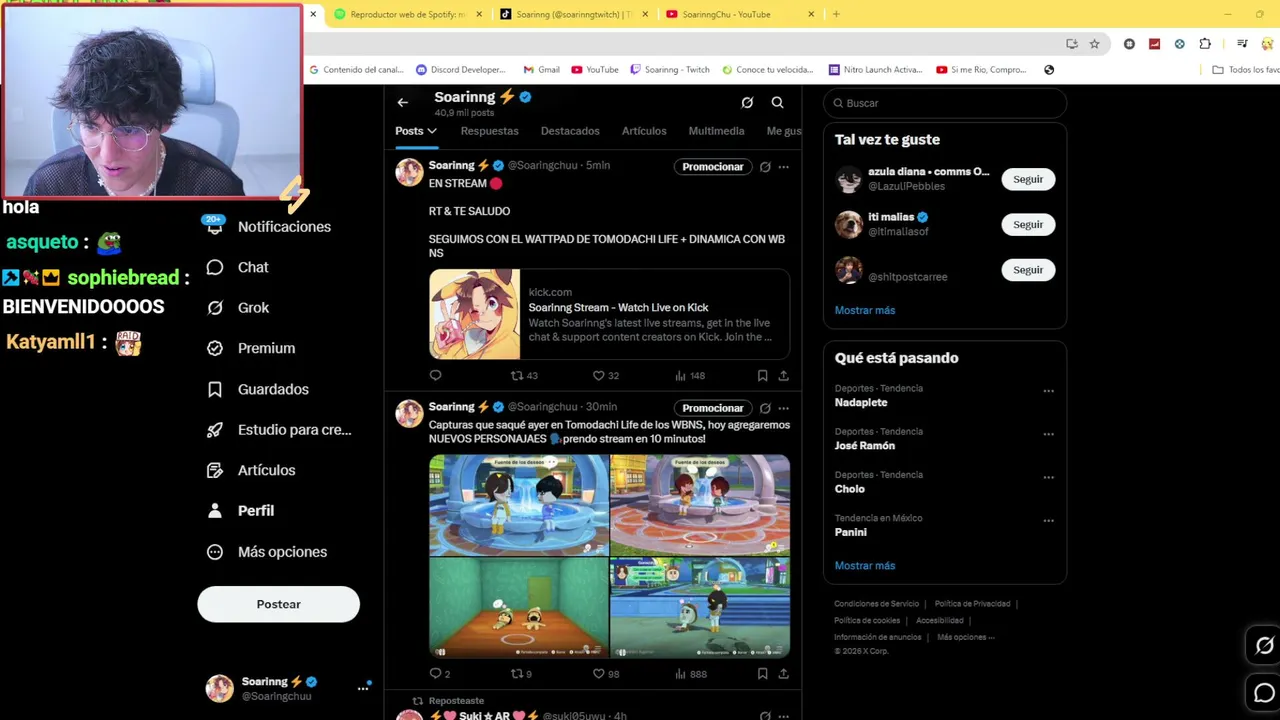View analytics showing 148 views
The height and width of the screenshot is (720, 1280).
click(690, 376)
